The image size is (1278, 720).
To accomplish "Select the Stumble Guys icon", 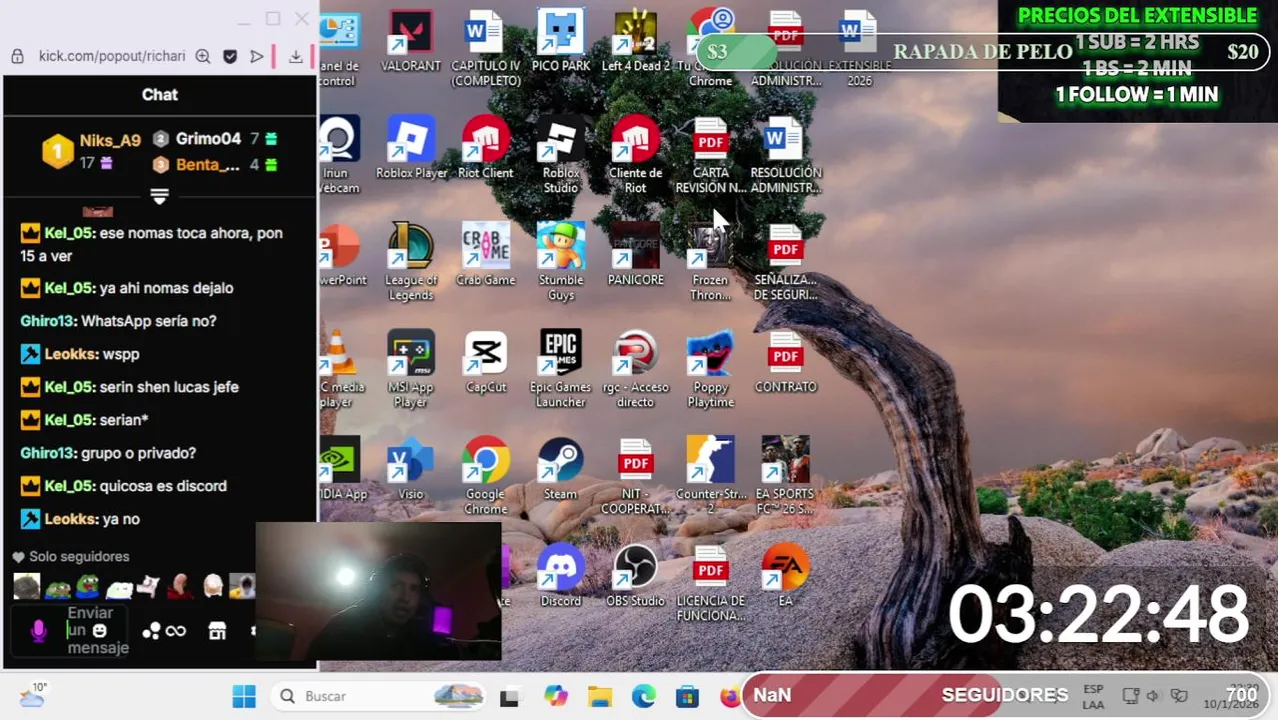I will pyautogui.click(x=560, y=263).
